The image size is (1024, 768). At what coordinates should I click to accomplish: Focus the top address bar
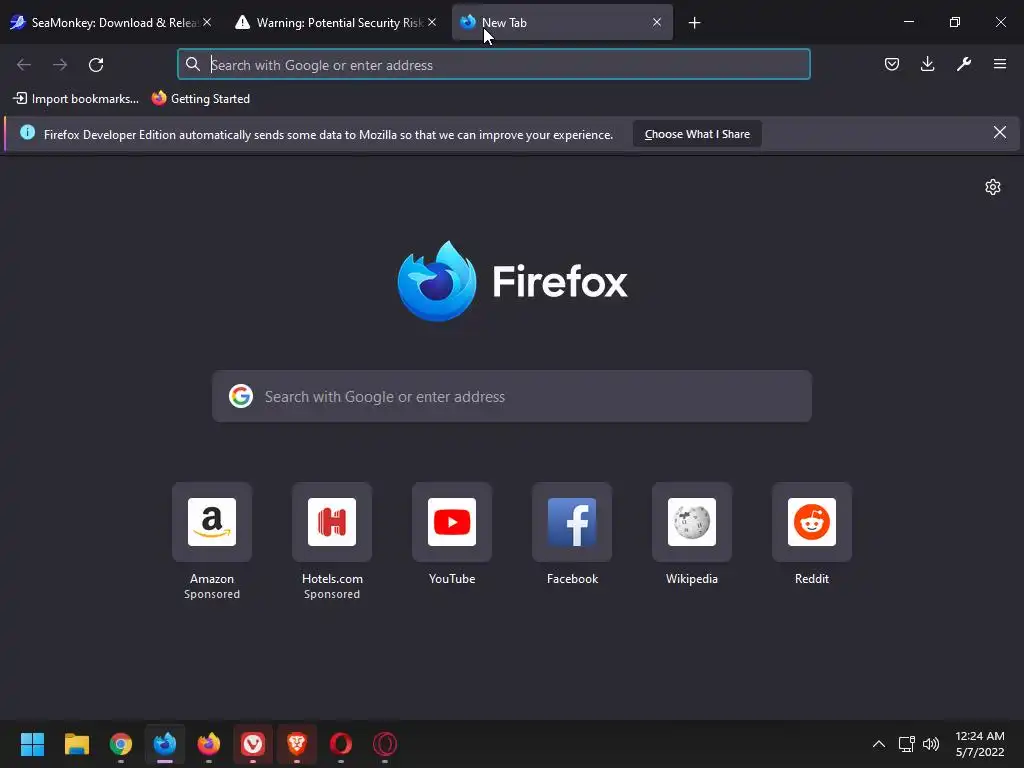494,65
